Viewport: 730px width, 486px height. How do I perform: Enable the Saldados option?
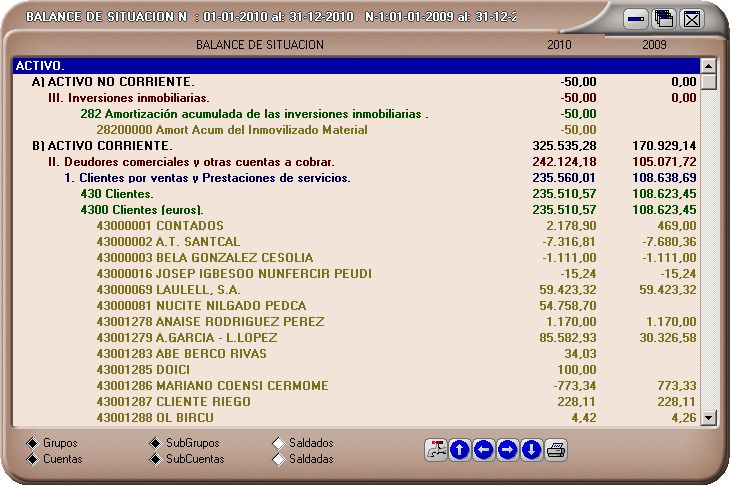pyautogui.click(x=278, y=443)
